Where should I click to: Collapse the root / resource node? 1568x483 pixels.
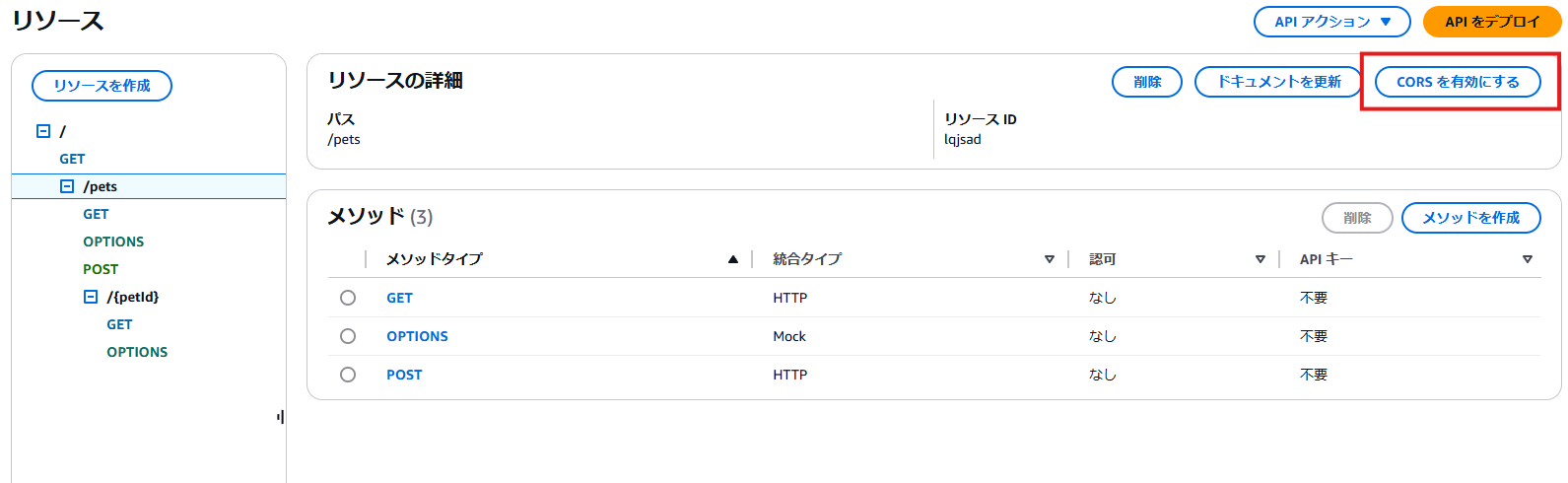tap(43, 131)
